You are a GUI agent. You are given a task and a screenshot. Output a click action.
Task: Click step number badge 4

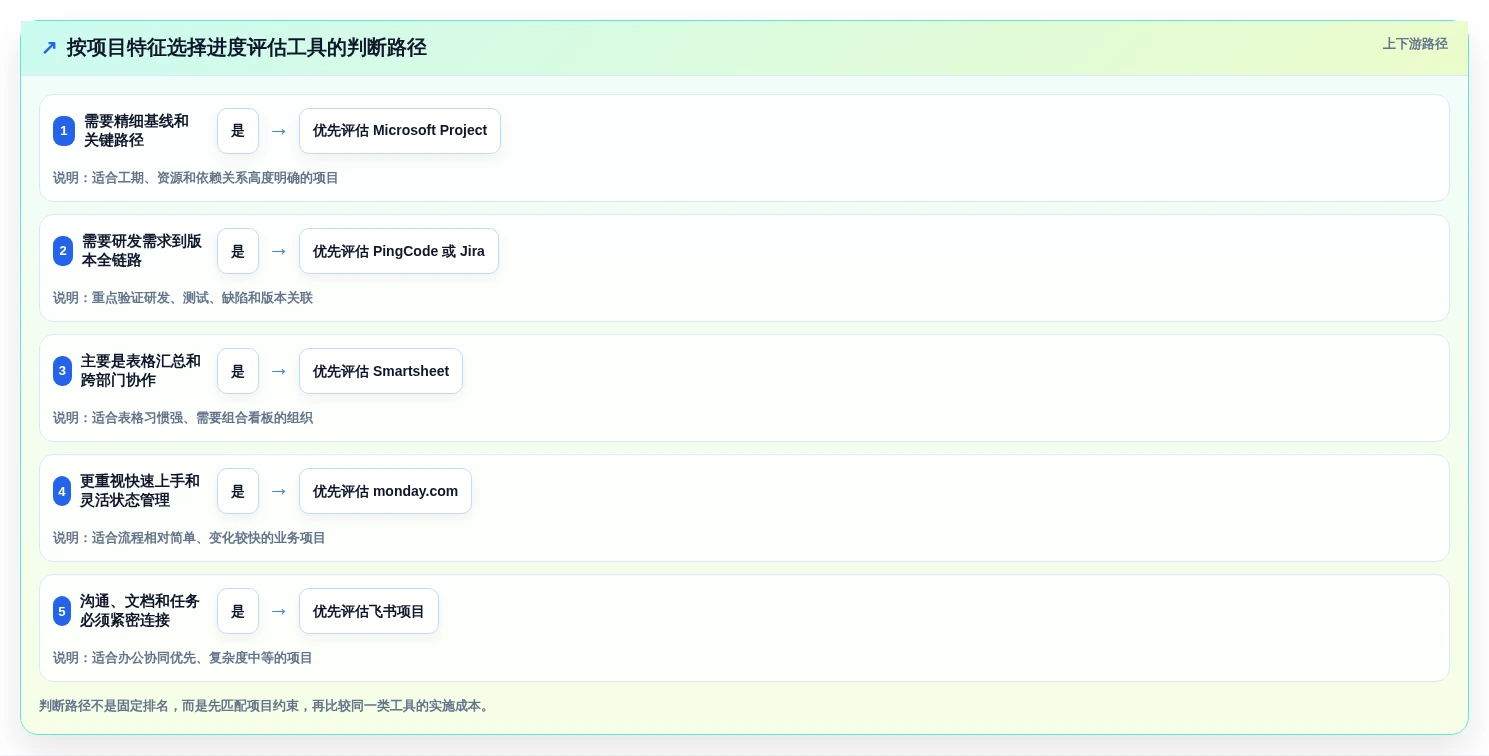click(x=62, y=491)
